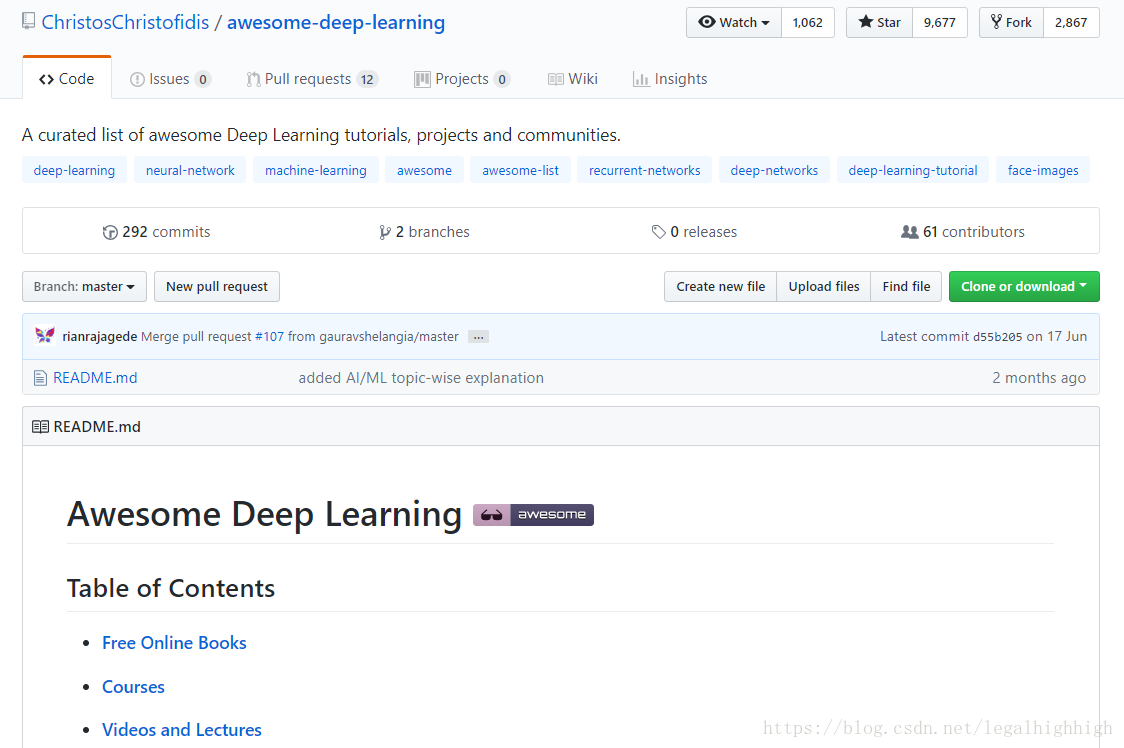Screen dimensions: 1124x748
Task: Open the Branch: master dropdown
Action: coord(84,286)
